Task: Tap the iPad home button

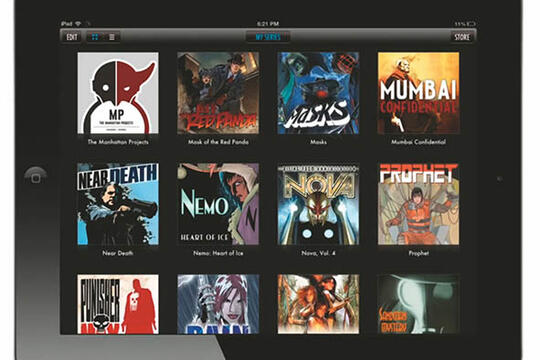Action: (36, 178)
